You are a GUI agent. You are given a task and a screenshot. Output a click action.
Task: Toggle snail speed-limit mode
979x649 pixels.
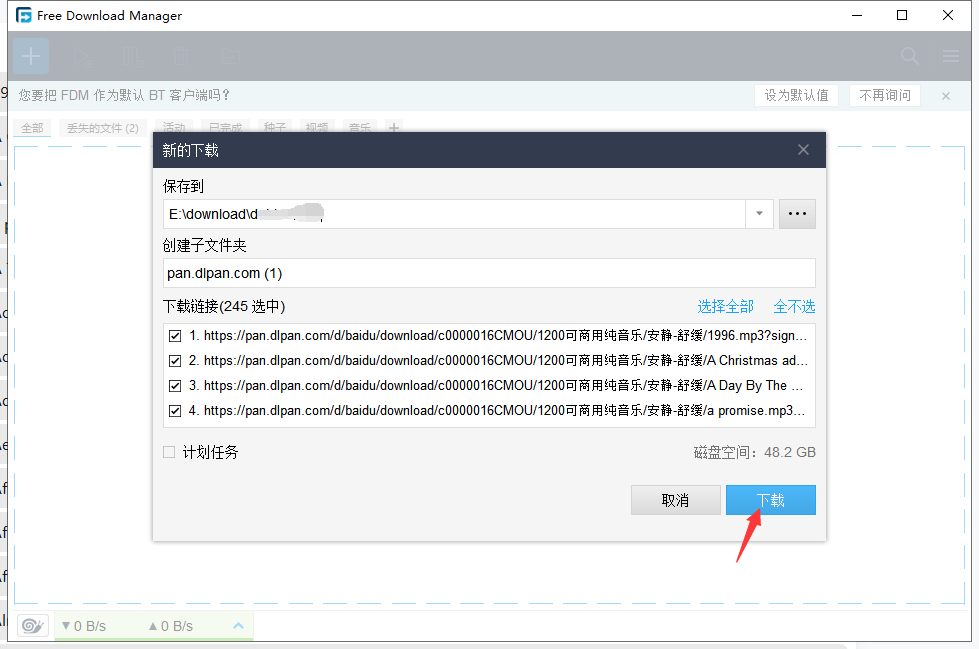[x=32, y=626]
